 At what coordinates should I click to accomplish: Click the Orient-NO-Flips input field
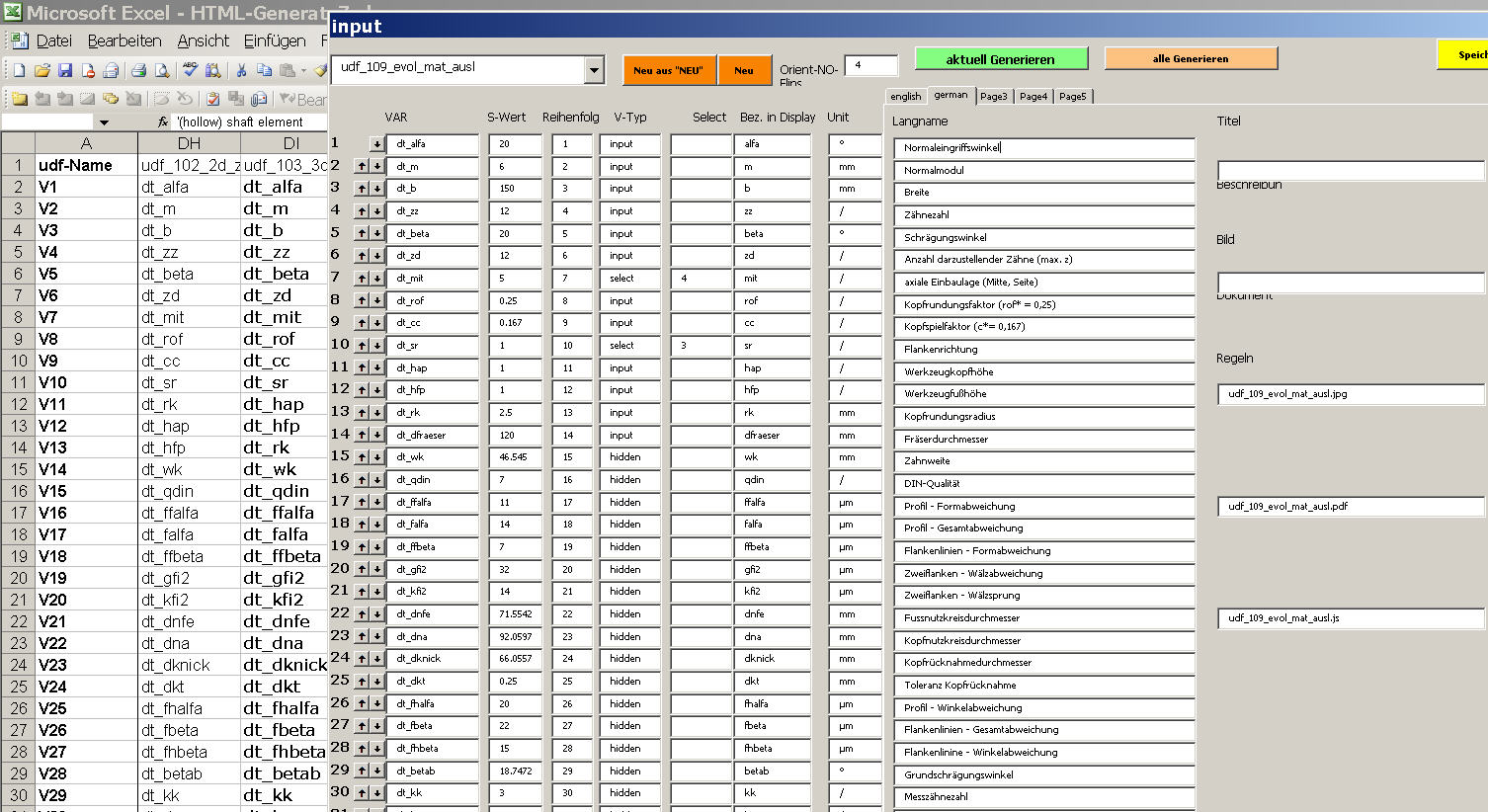pos(871,65)
